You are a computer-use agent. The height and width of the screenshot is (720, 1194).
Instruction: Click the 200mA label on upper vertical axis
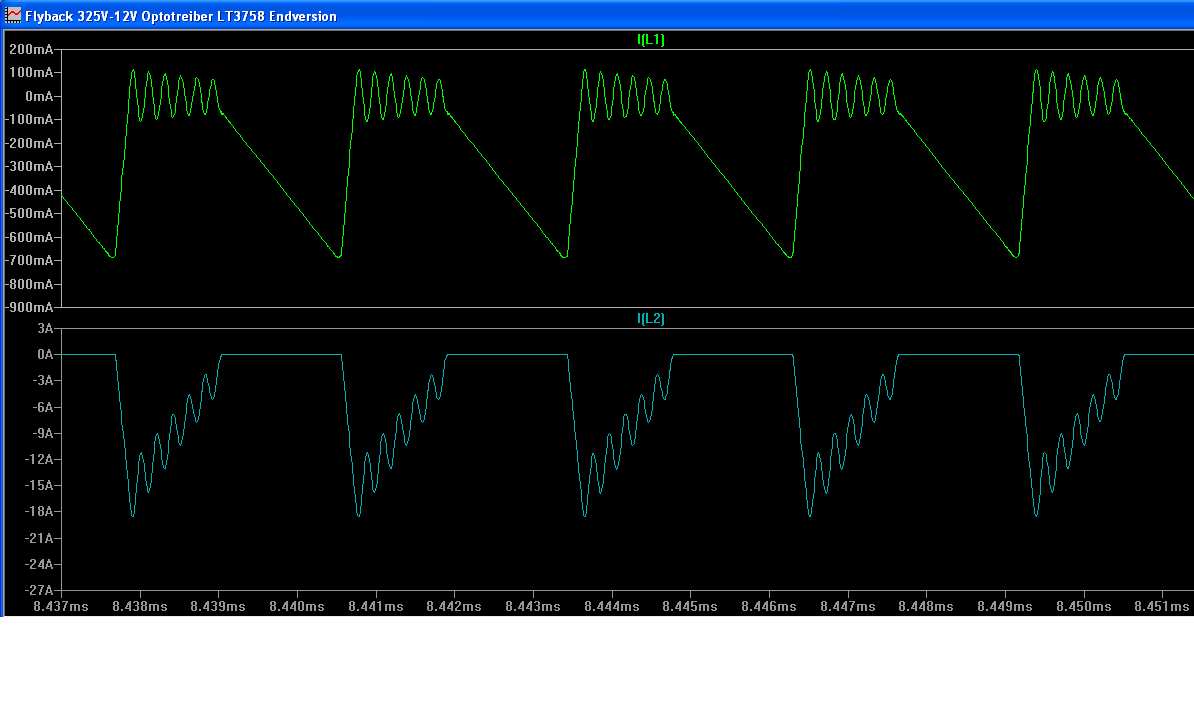click(31, 49)
